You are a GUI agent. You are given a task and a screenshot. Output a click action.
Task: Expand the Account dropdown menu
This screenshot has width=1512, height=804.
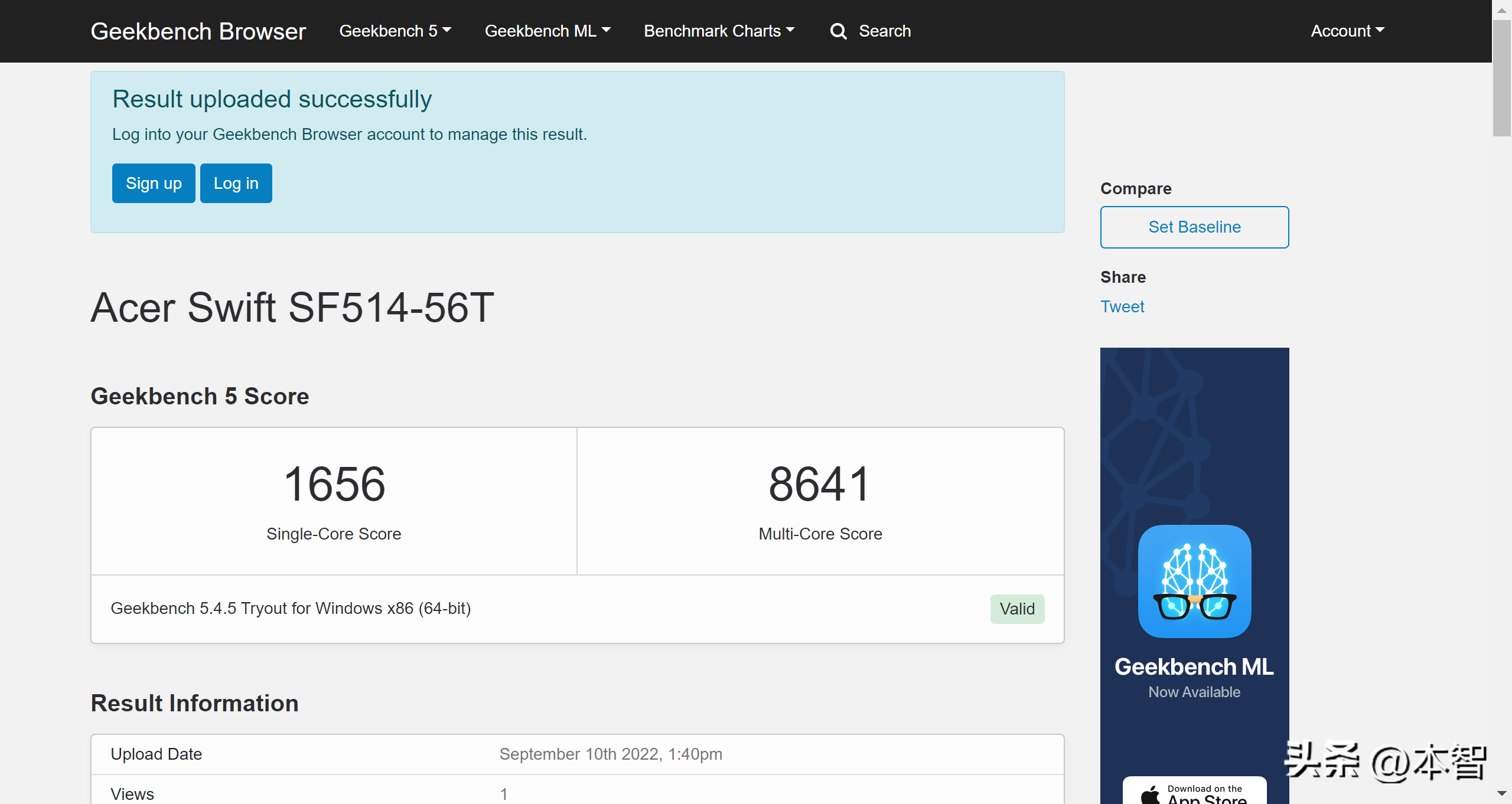1347,31
